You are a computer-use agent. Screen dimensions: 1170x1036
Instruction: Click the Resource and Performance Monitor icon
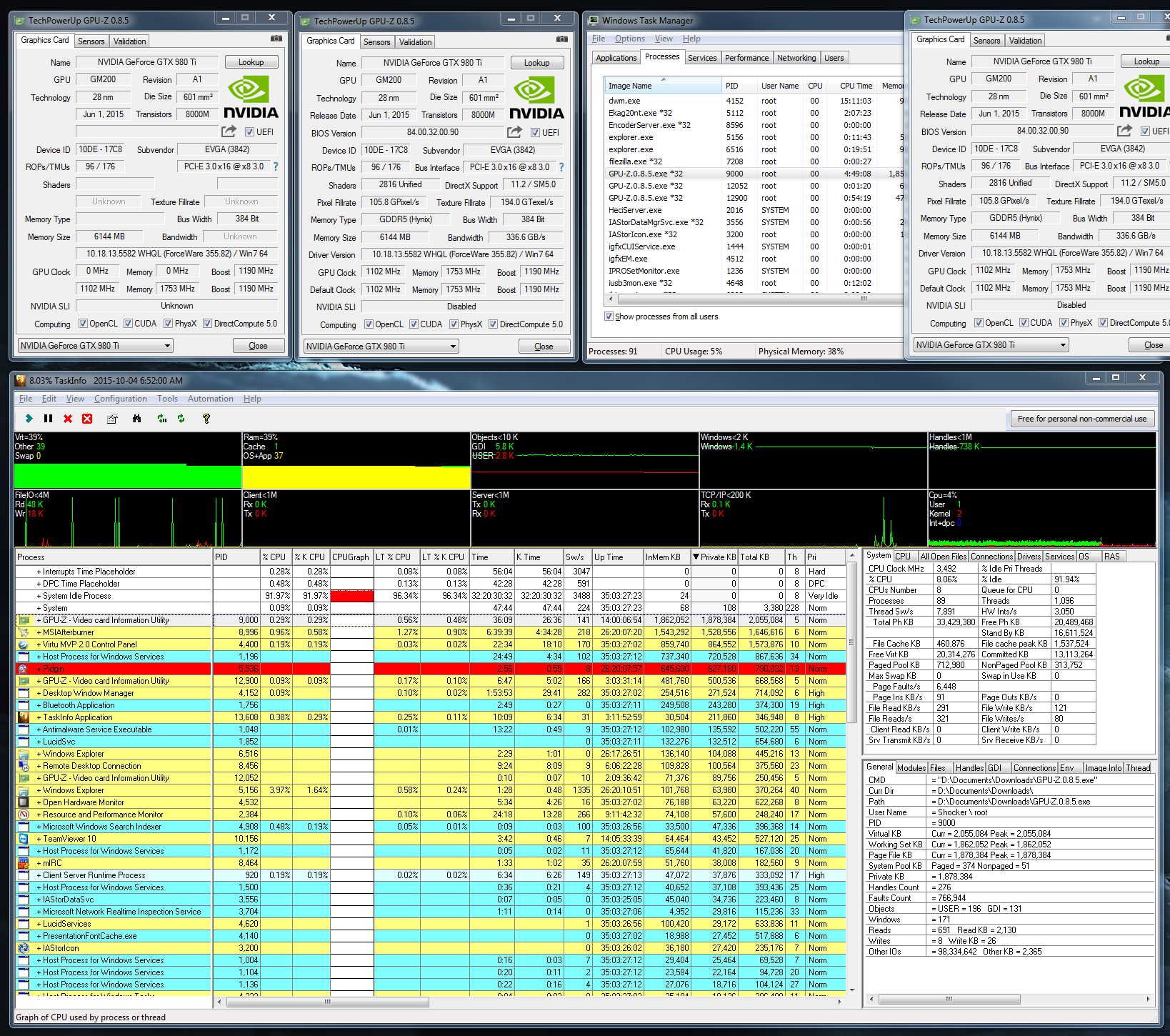click(24, 815)
